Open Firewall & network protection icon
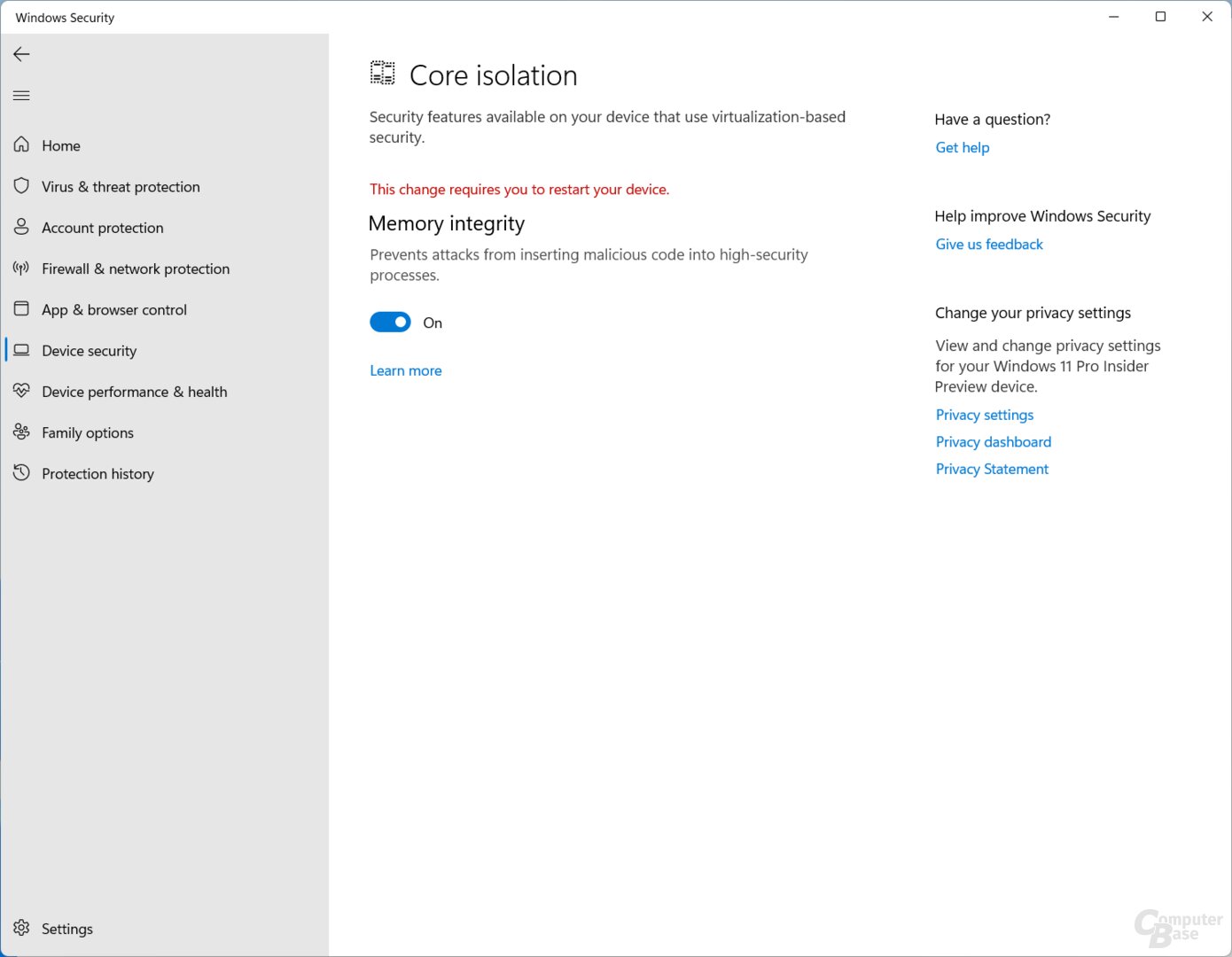This screenshot has width=1232, height=957. (x=22, y=268)
